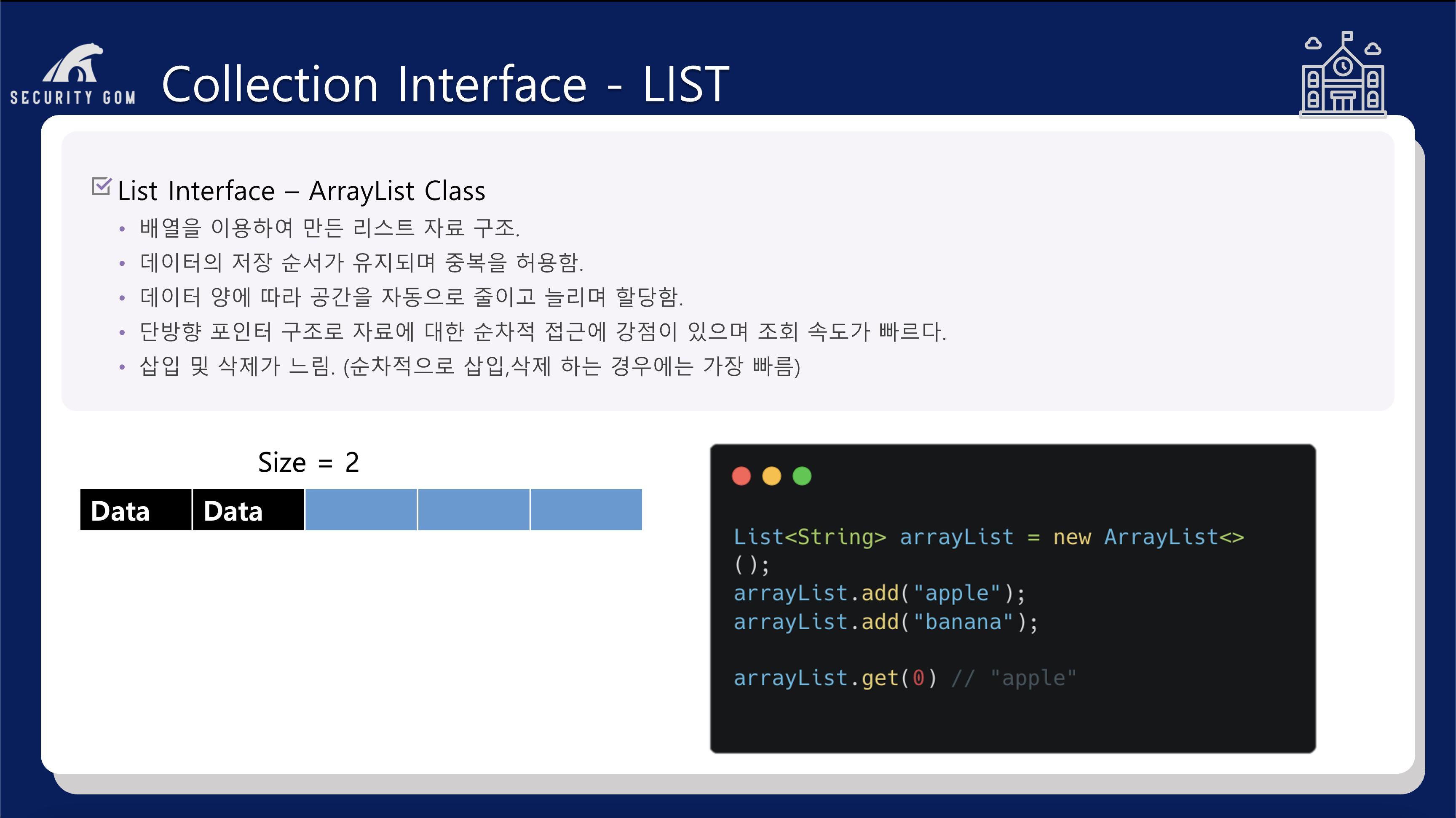
Task: Click the 'List Interface – ArrayList Class' heading
Action: coord(301,191)
